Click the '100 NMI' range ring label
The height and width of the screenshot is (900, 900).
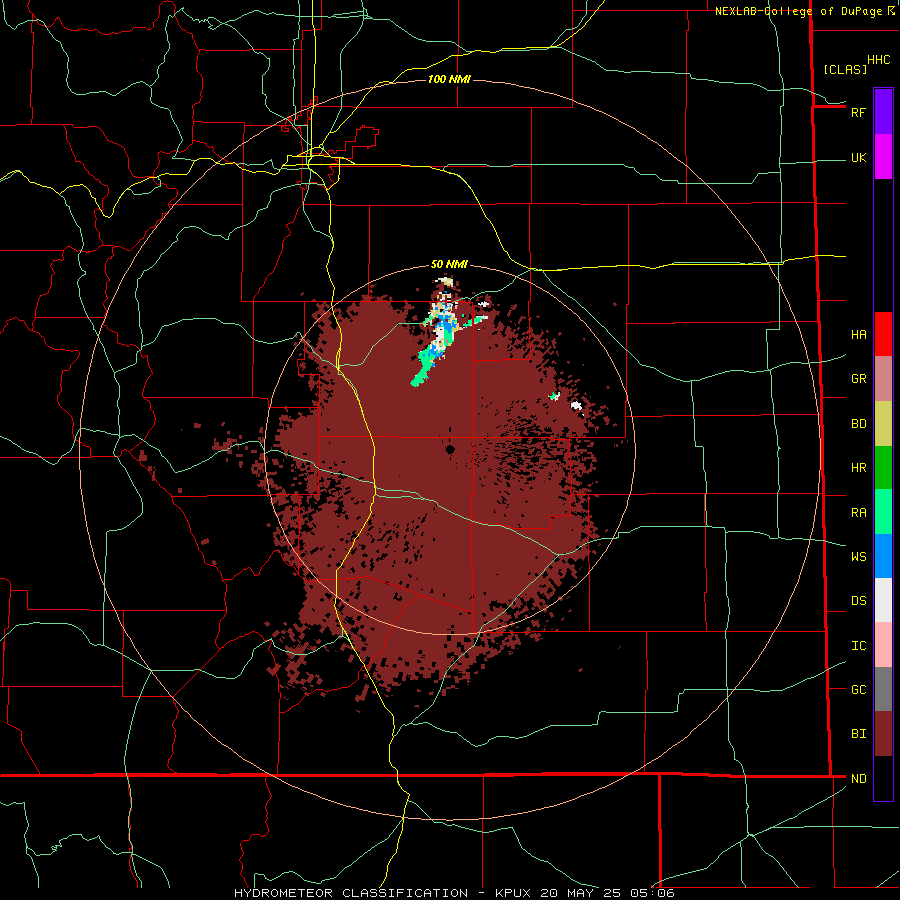tap(449, 79)
